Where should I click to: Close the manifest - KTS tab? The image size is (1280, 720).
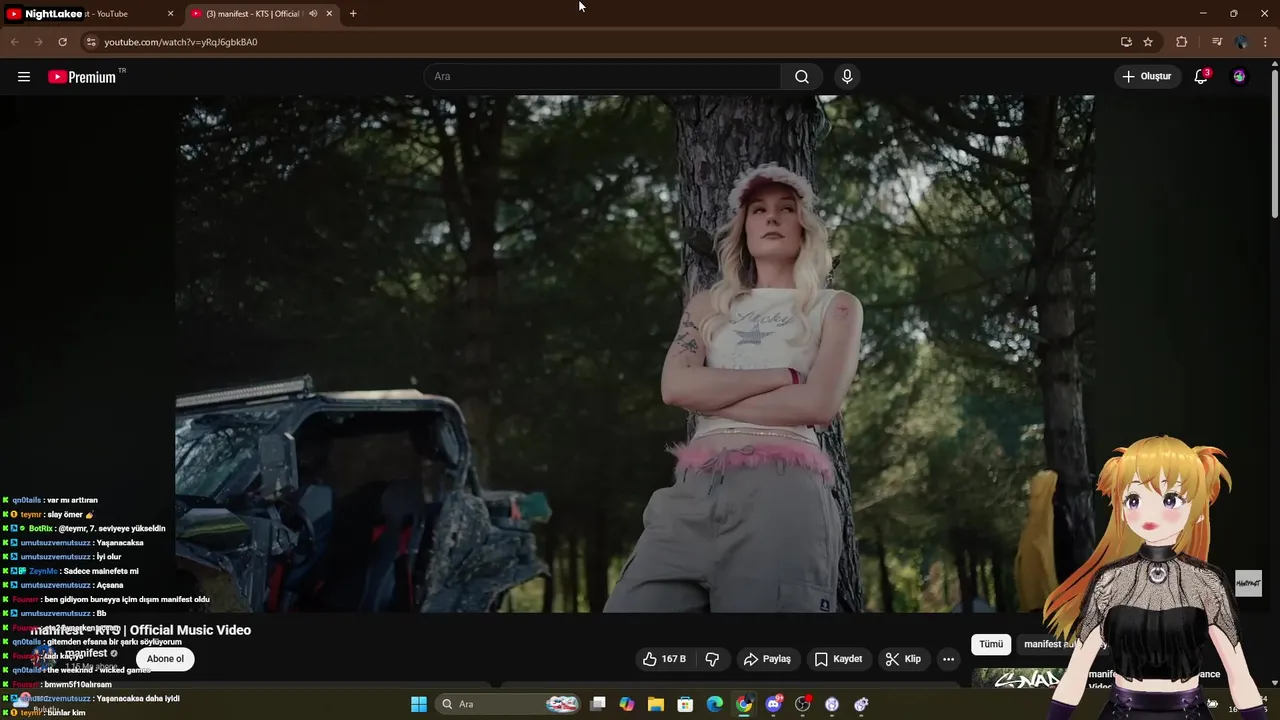coord(329,14)
